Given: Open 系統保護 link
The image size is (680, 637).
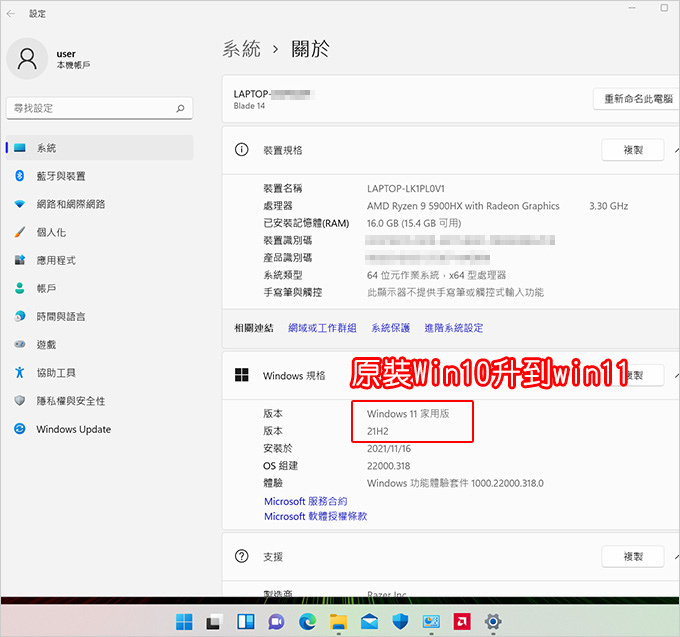Looking at the screenshot, I should (x=390, y=328).
